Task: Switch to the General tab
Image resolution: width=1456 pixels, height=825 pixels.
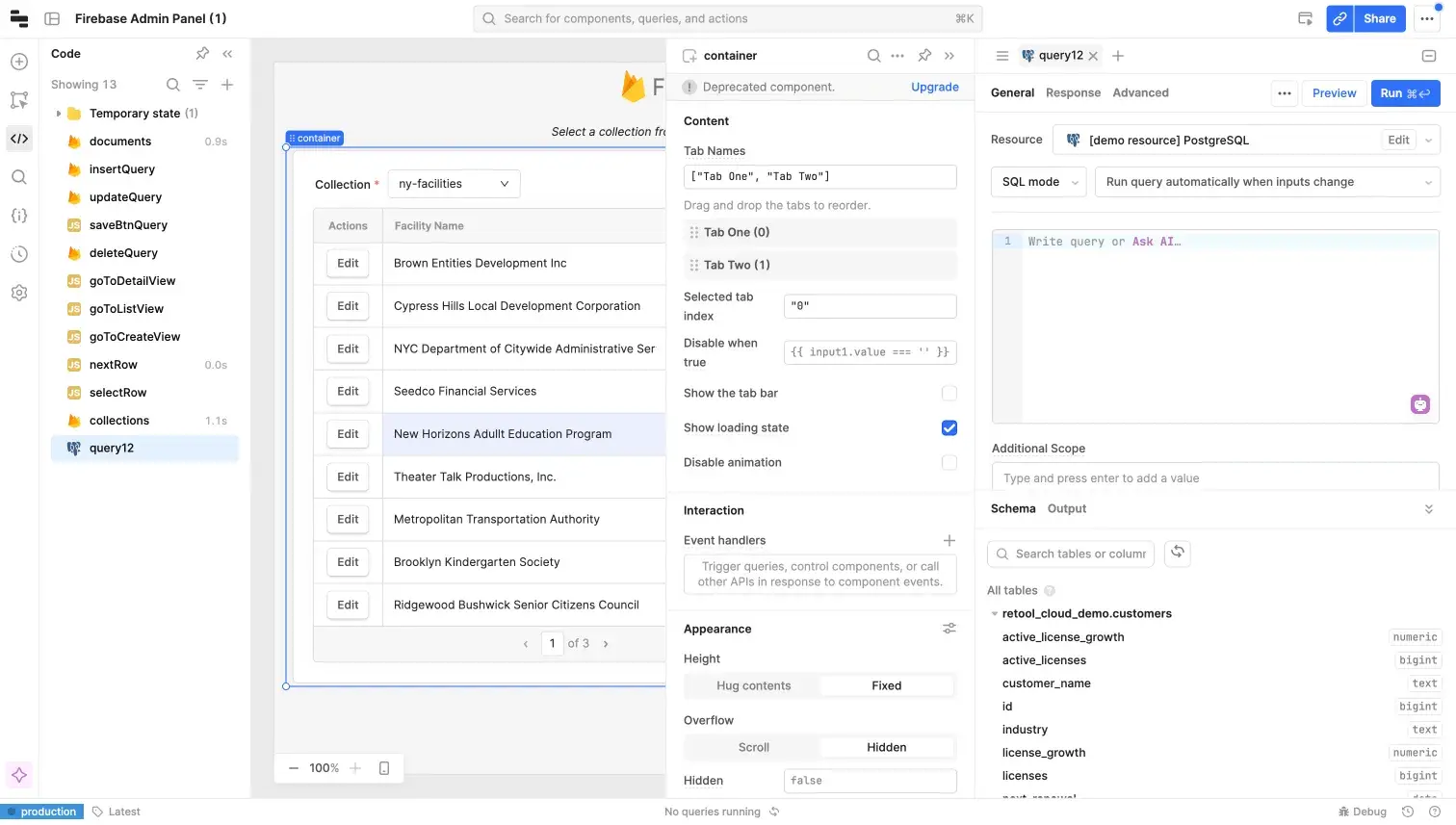Action: click(1012, 92)
